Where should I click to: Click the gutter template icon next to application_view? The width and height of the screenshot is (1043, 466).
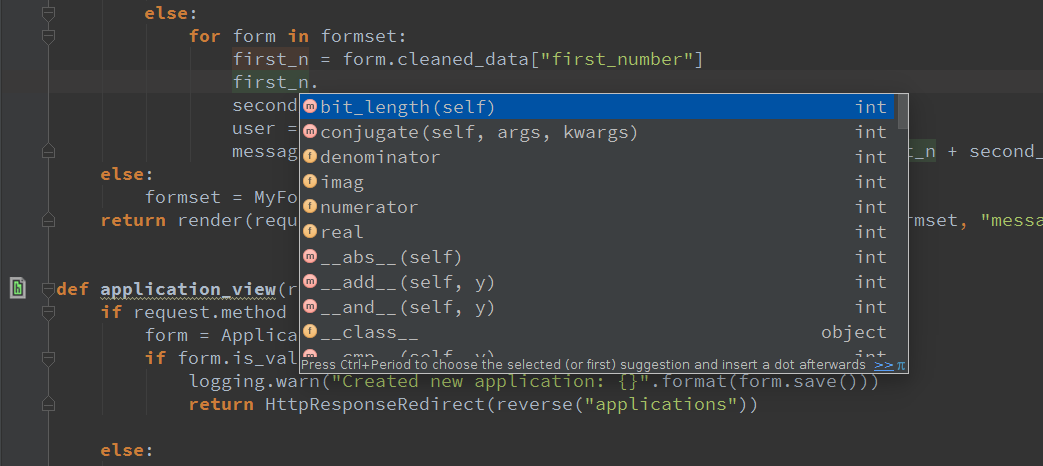click(x=18, y=288)
